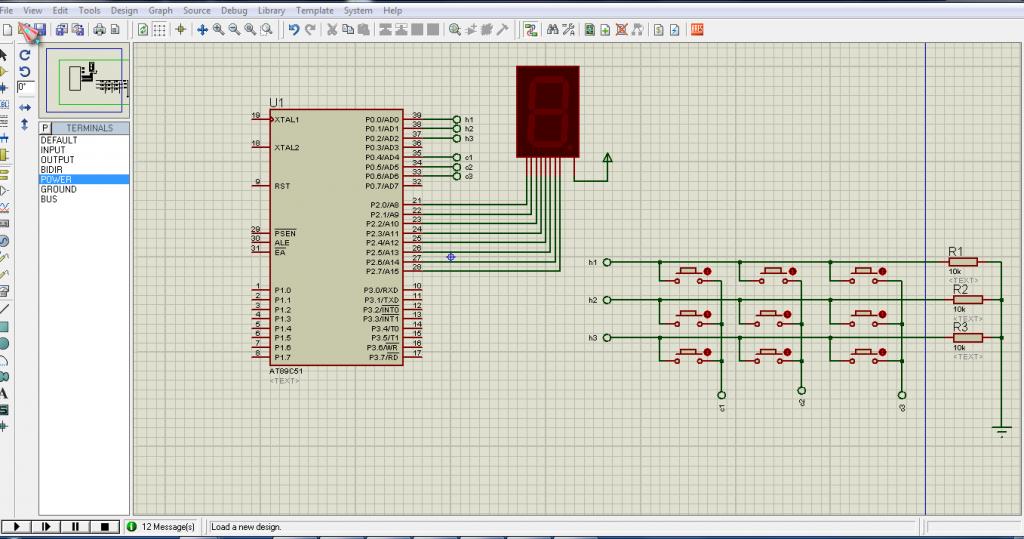
Task: Click the Zoom In magnifier icon
Action: 218,30
